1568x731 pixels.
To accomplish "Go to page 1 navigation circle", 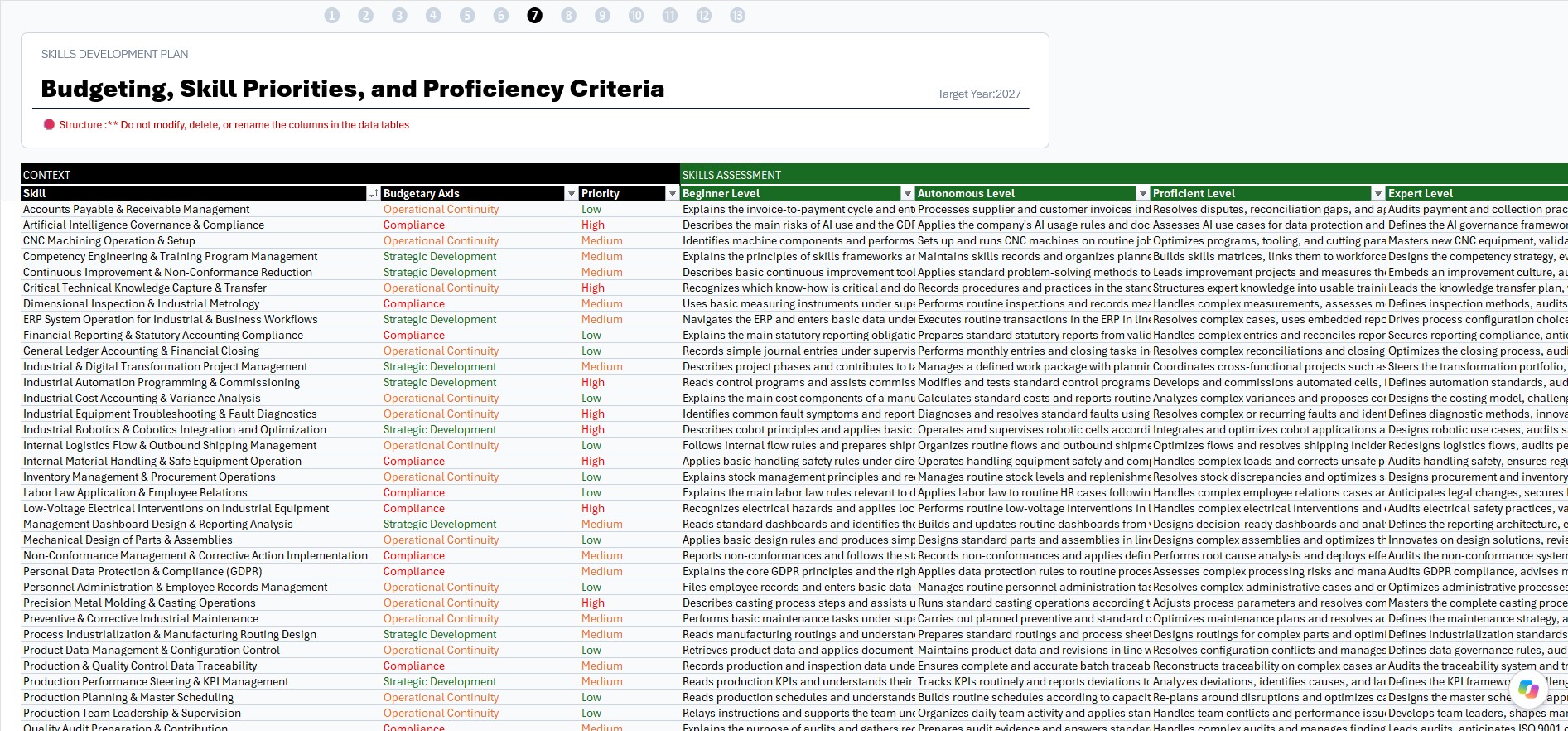I will coord(332,16).
